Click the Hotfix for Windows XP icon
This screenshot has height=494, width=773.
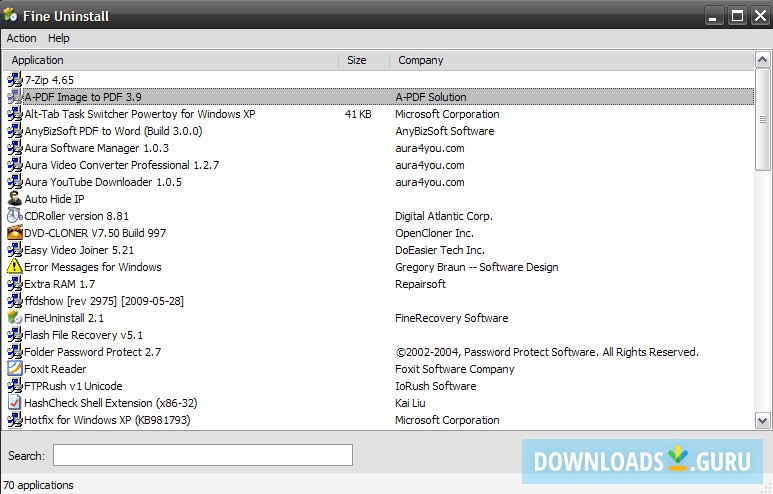coord(15,420)
